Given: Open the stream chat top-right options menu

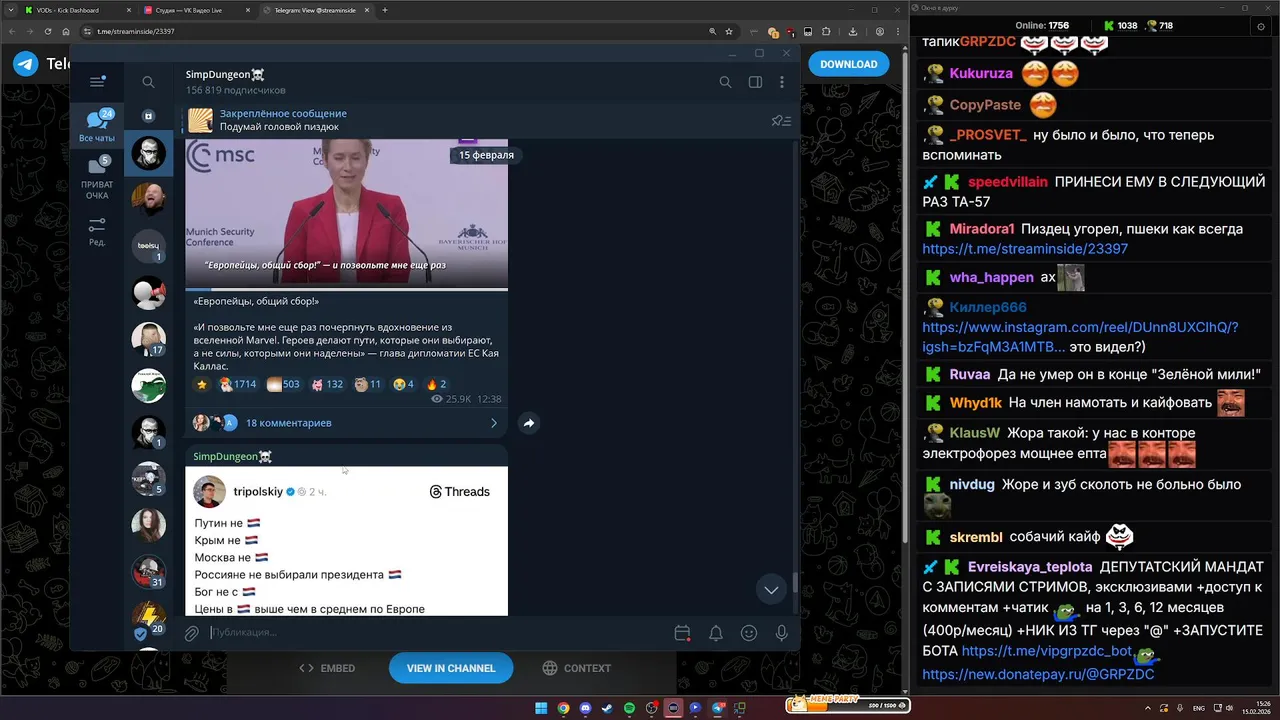Looking at the screenshot, I should point(1259,26).
